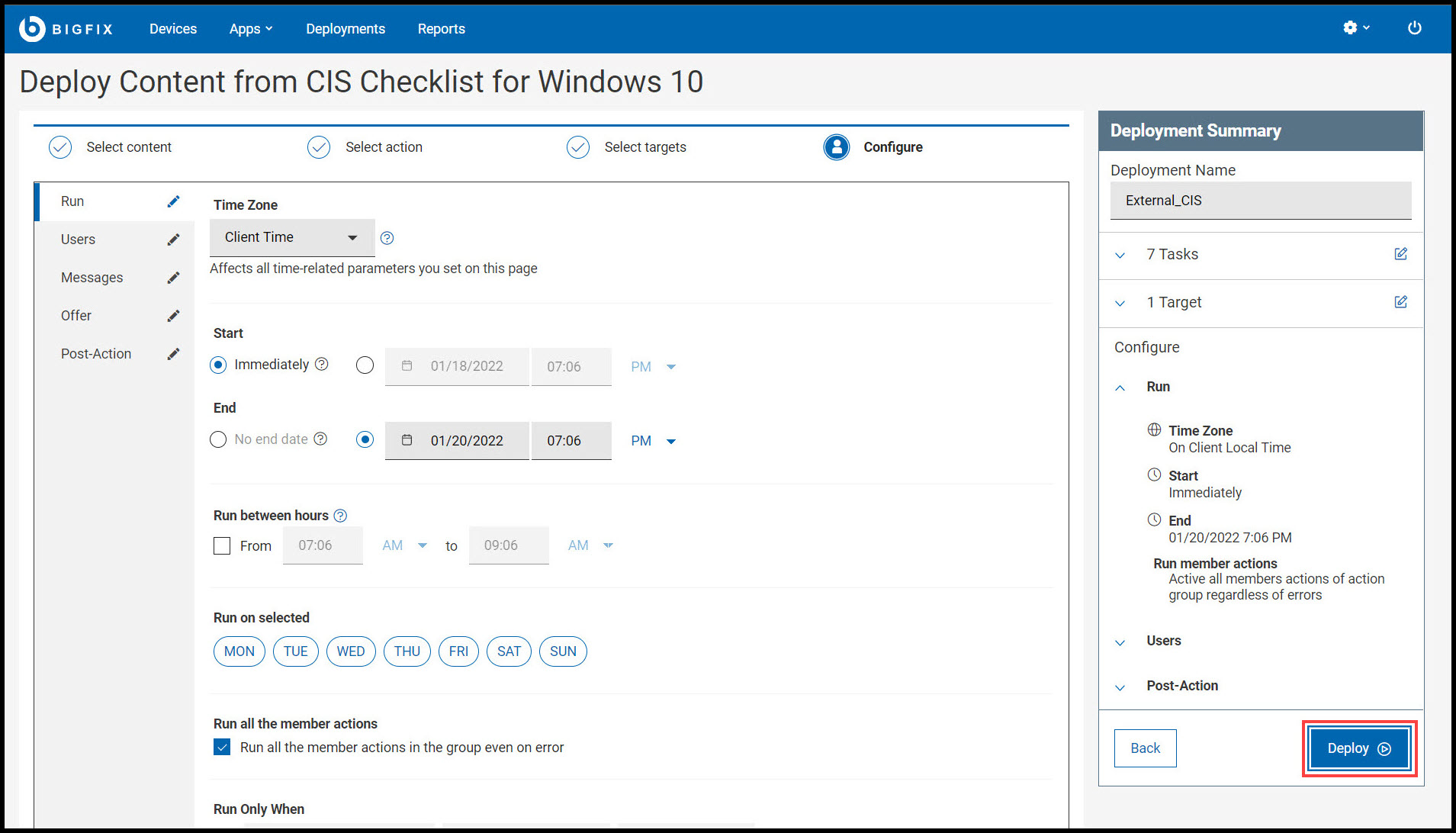Image resolution: width=1456 pixels, height=833 pixels.
Task: Edit the Users section pencil icon
Action: click(x=174, y=239)
